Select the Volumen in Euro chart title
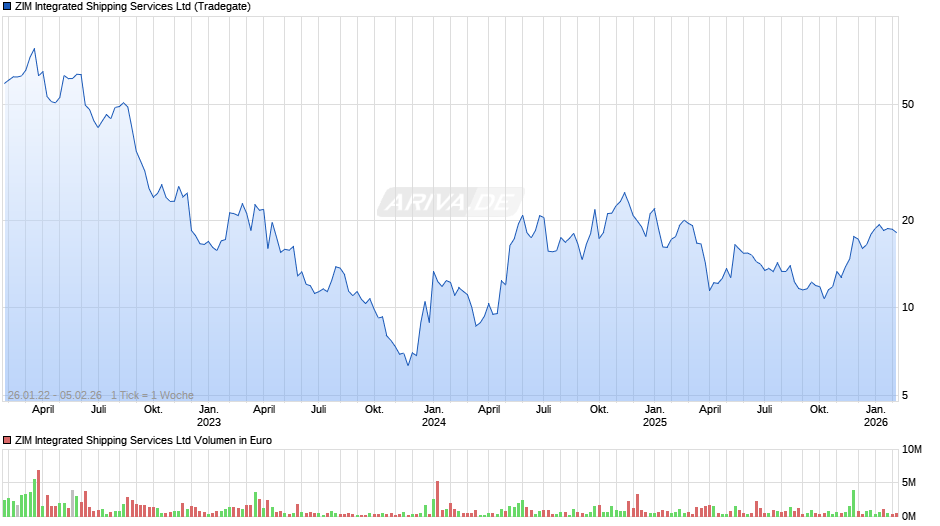Viewport: 940px width, 526px height. tap(143, 440)
